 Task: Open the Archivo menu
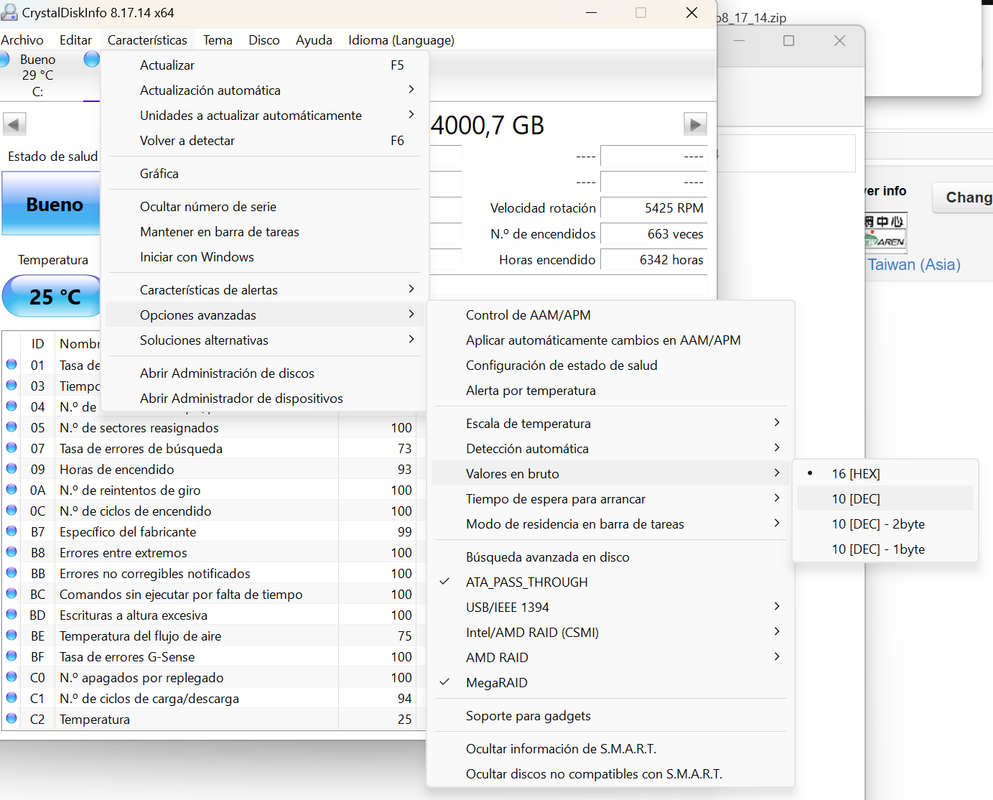[x=22, y=40]
